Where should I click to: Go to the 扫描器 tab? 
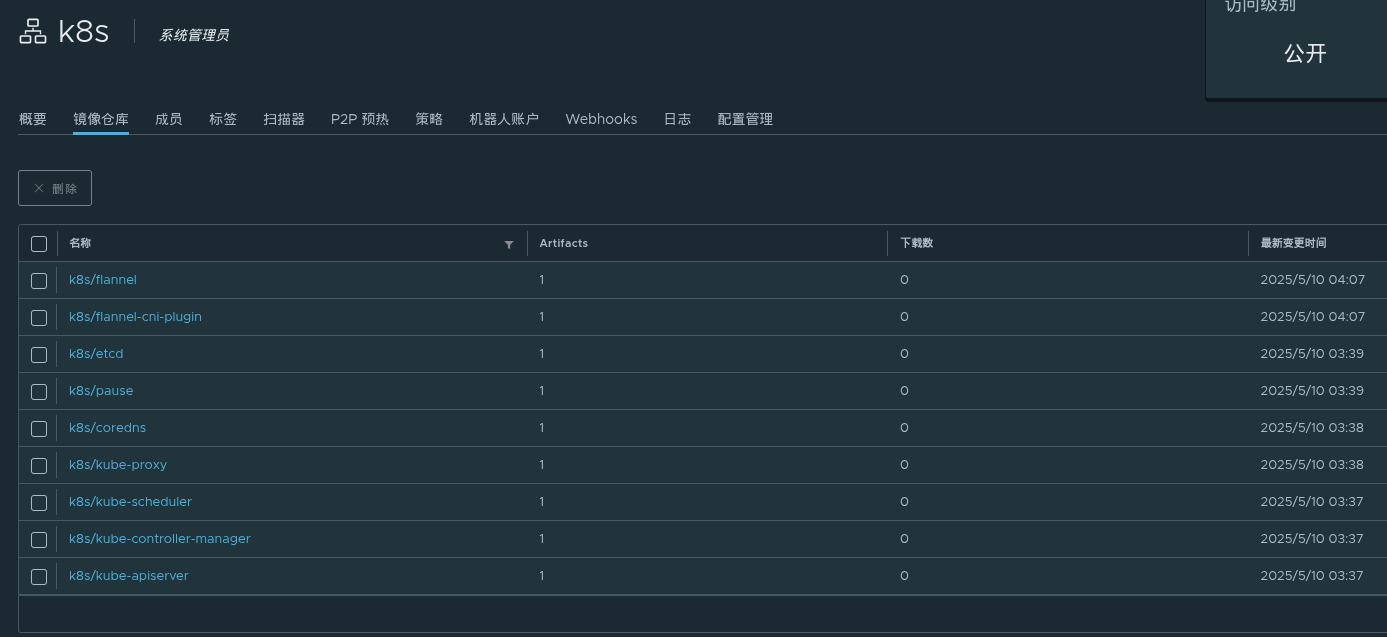click(x=284, y=119)
